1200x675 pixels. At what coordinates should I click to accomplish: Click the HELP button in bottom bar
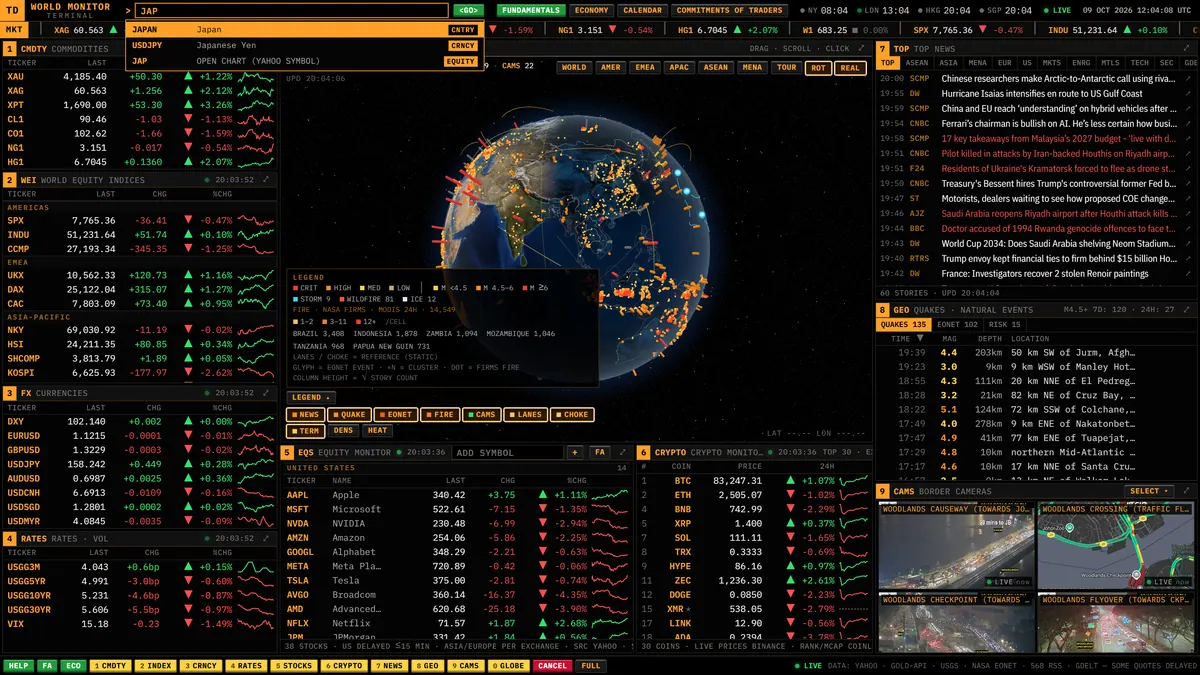[18, 665]
